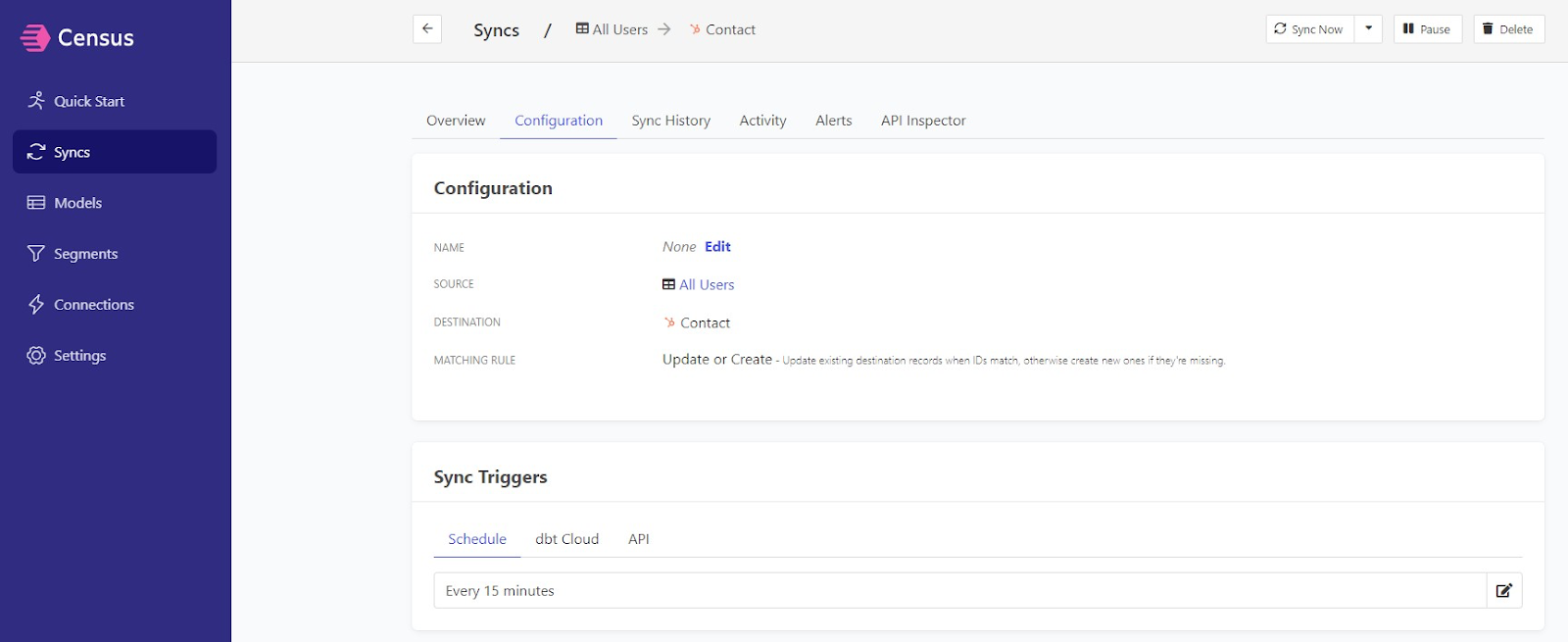The image size is (1568, 642).
Task: Select the dbt Cloud trigger tab
Action: [x=566, y=539]
